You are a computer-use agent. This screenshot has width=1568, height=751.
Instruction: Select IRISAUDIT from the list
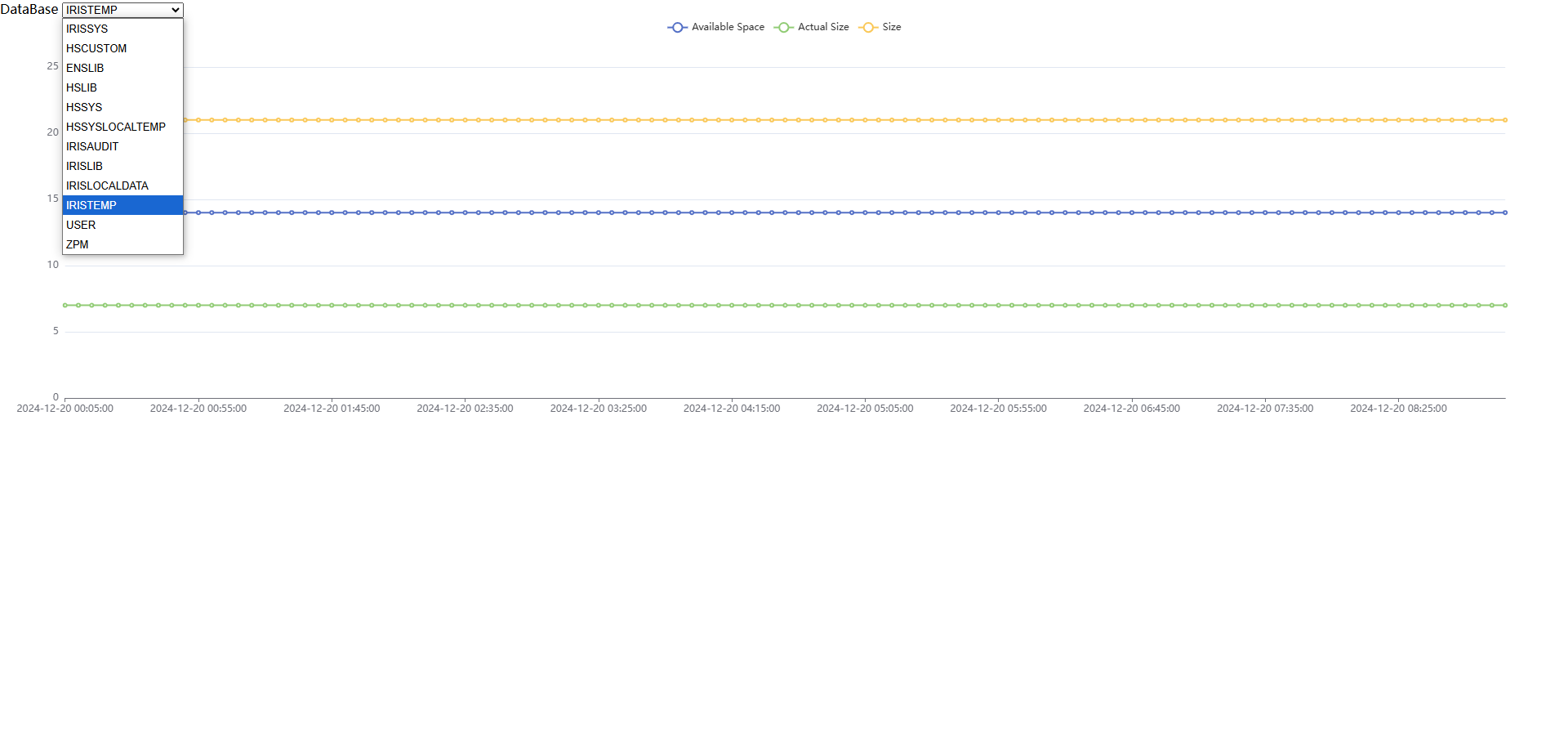92,146
